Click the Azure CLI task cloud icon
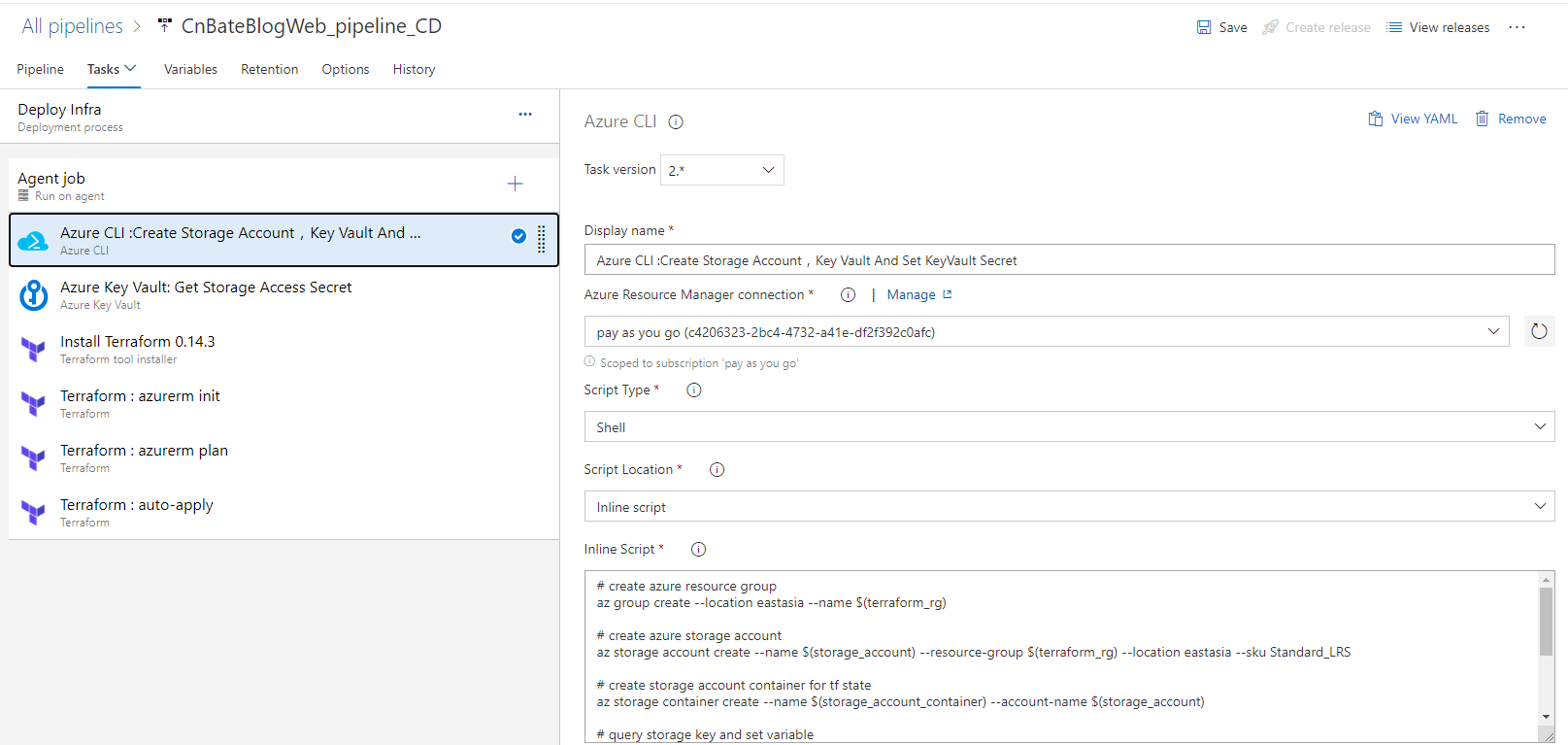 pyautogui.click(x=33, y=241)
